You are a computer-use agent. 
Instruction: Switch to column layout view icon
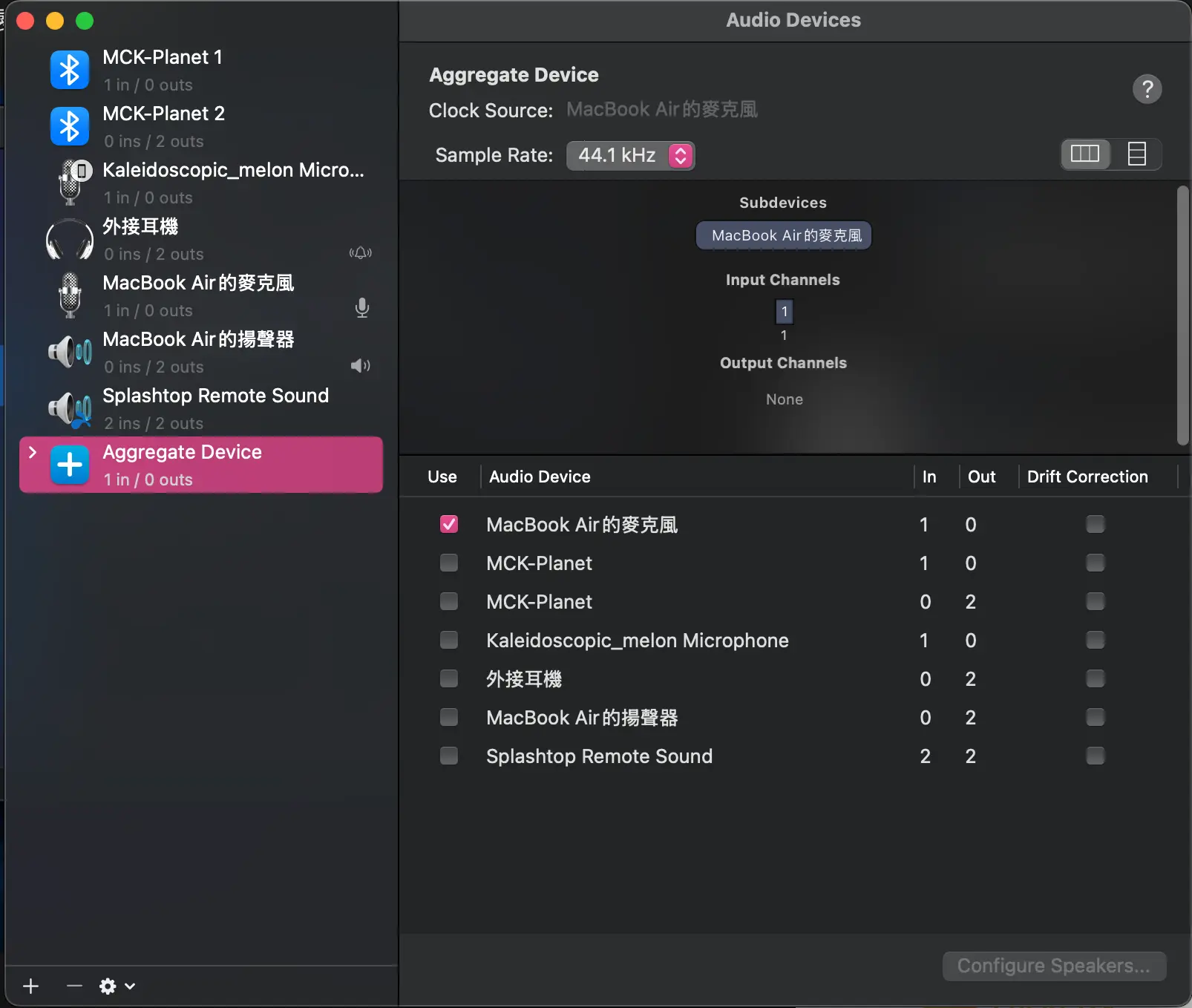1085,154
